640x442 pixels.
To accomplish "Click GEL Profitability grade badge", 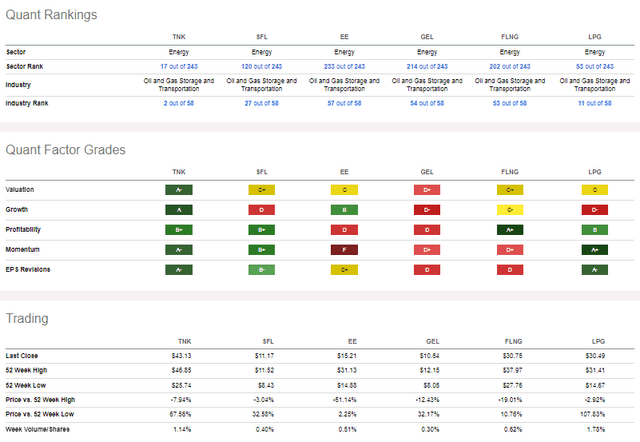I will click(x=427, y=230).
